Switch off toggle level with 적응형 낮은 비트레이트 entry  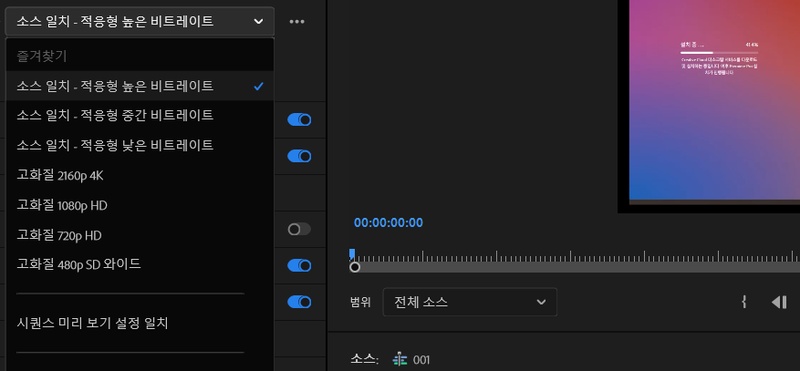[x=299, y=156]
